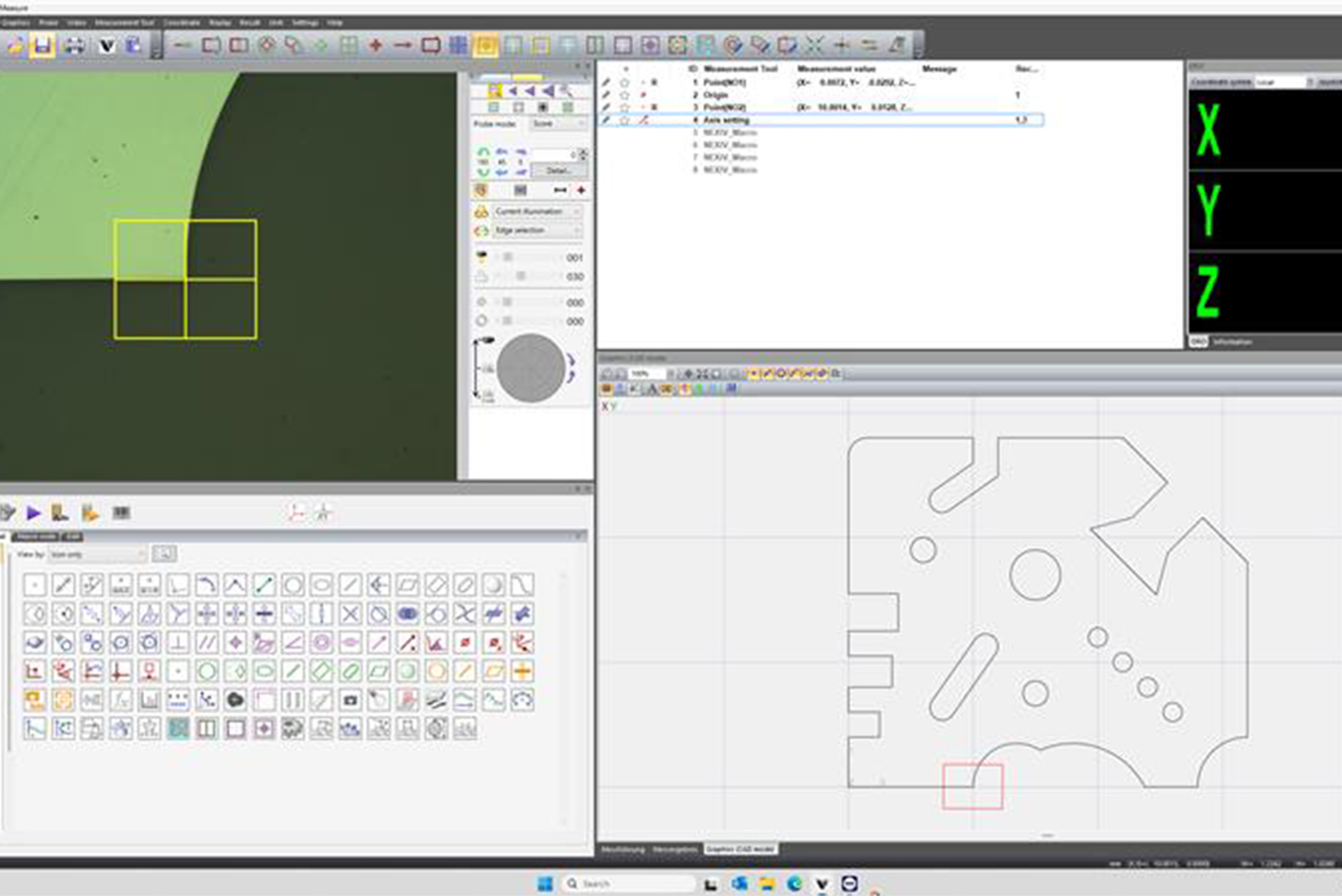Toggle star marker on Origin row

click(624, 95)
